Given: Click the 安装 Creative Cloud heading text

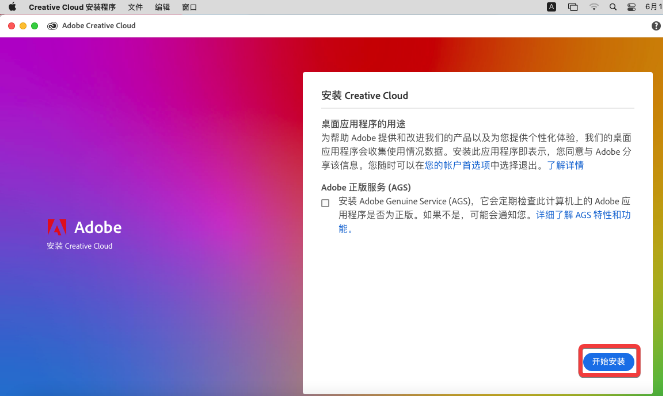Looking at the screenshot, I should coord(364,96).
